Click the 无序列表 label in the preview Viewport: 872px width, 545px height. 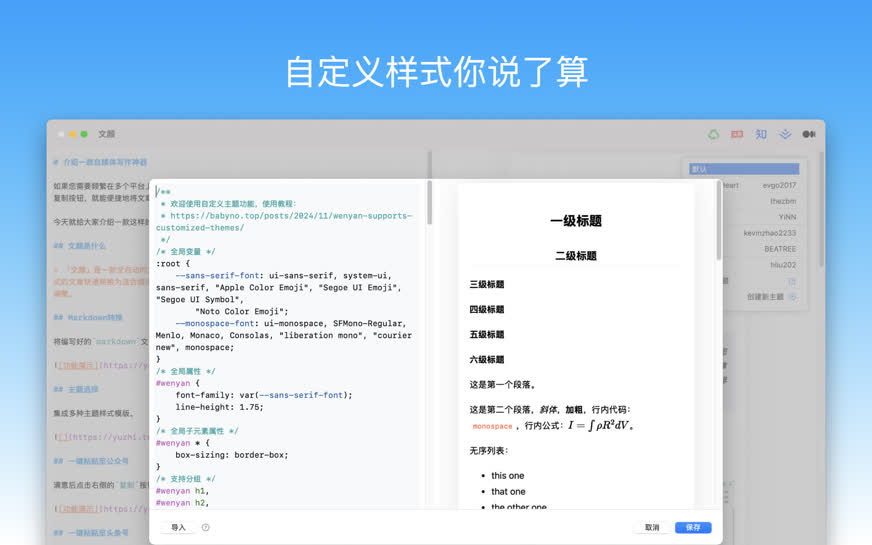[x=489, y=450]
